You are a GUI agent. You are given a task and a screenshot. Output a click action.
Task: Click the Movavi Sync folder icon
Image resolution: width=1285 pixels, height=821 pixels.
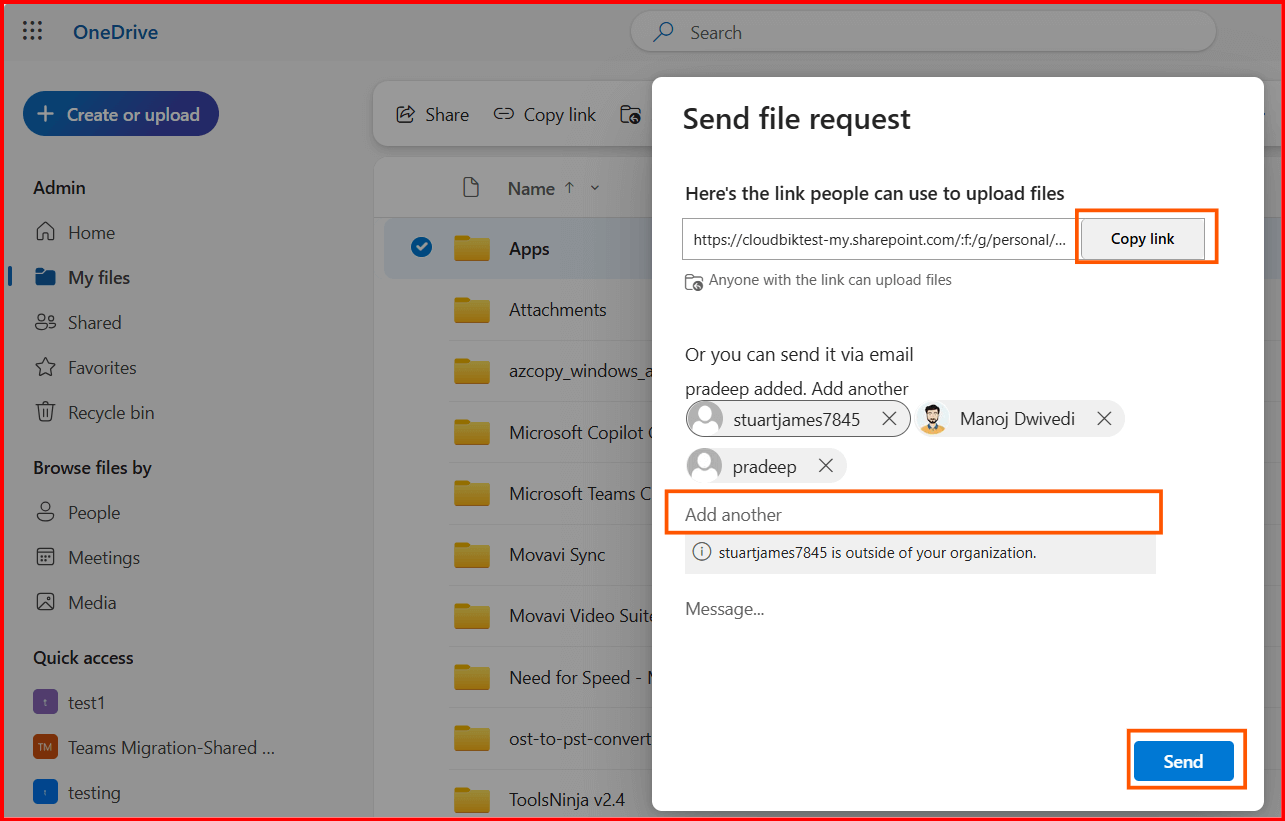471,555
